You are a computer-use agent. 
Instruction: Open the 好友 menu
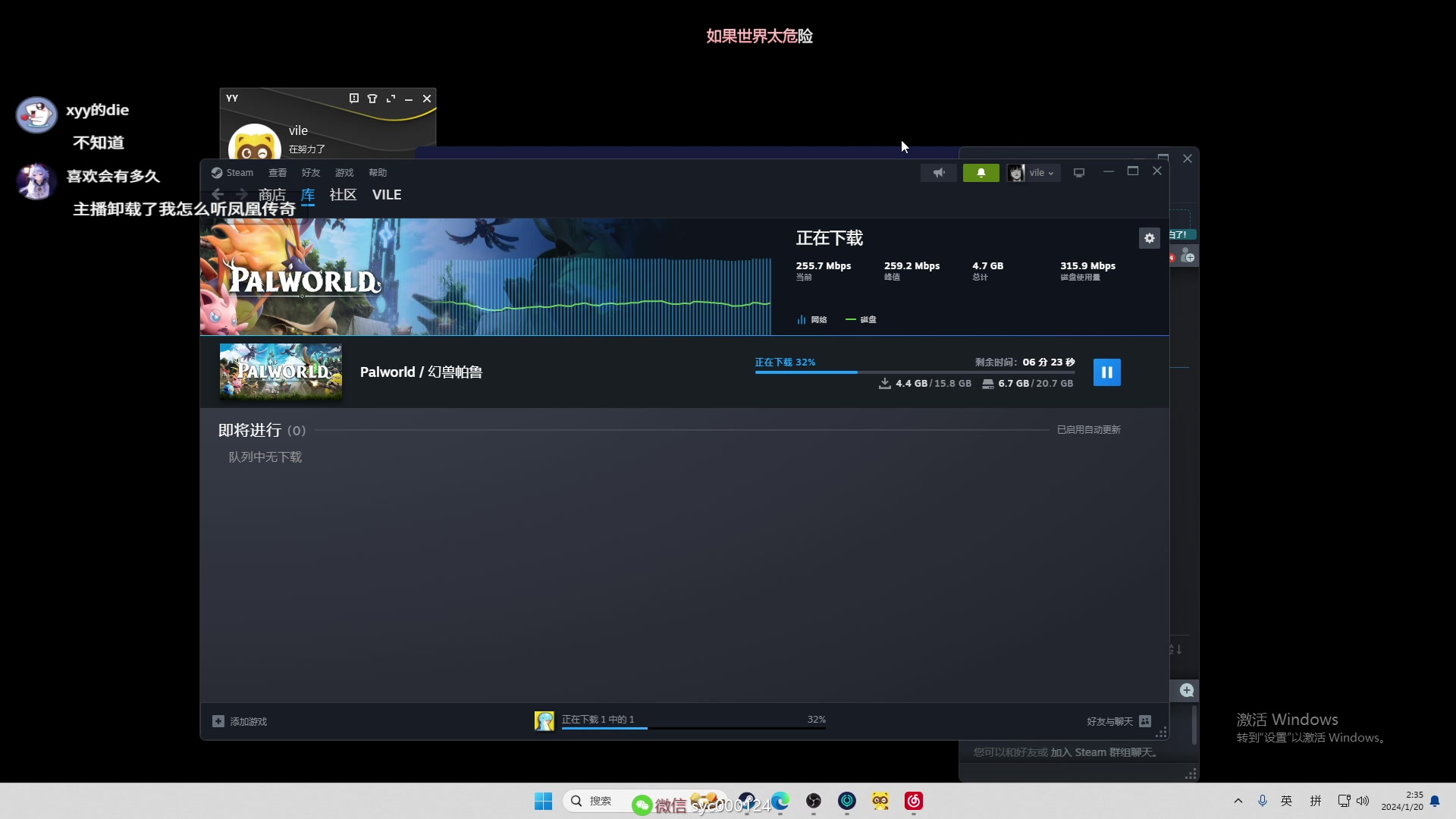pyautogui.click(x=311, y=173)
